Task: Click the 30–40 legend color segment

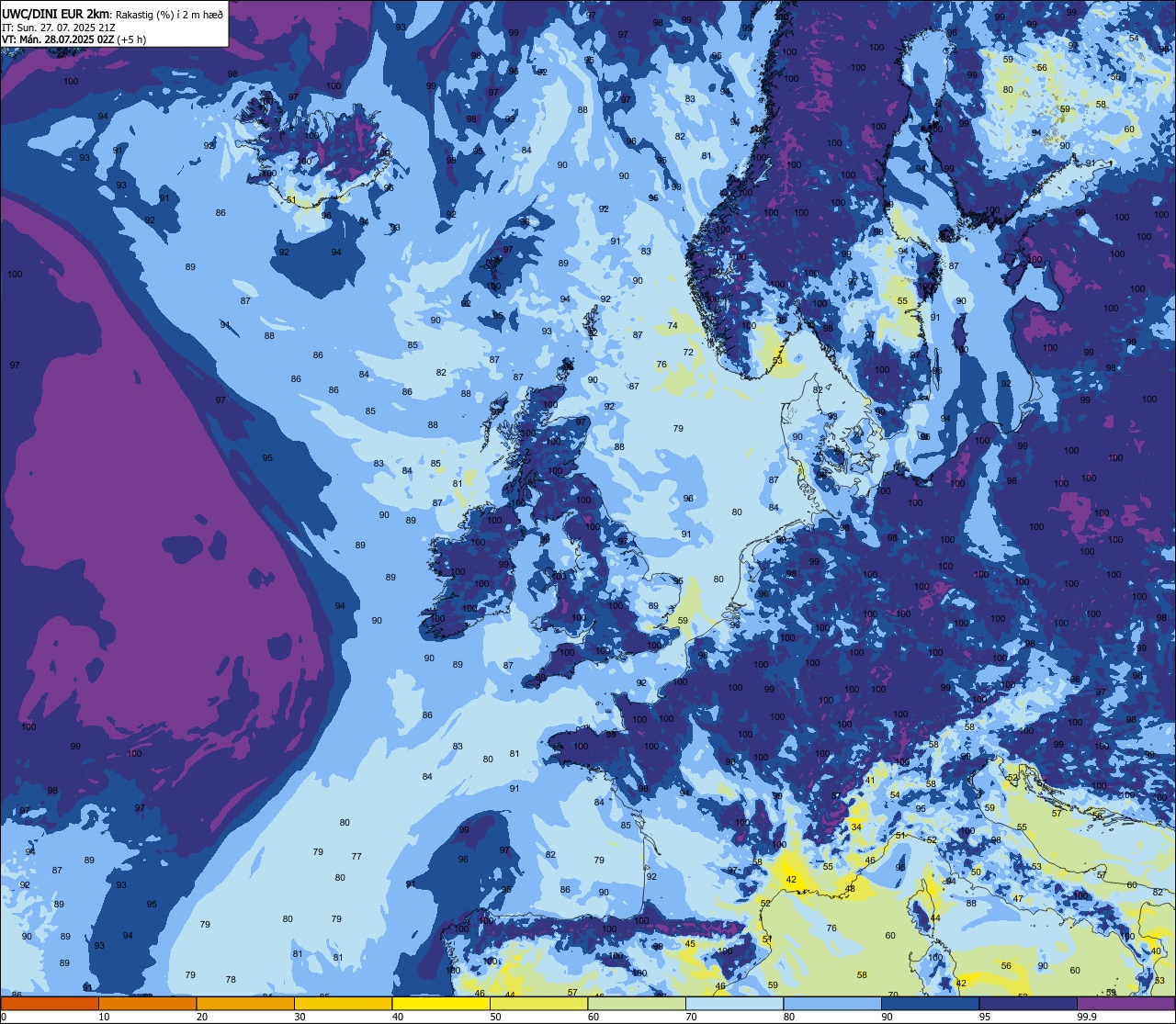Action: [343, 1004]
